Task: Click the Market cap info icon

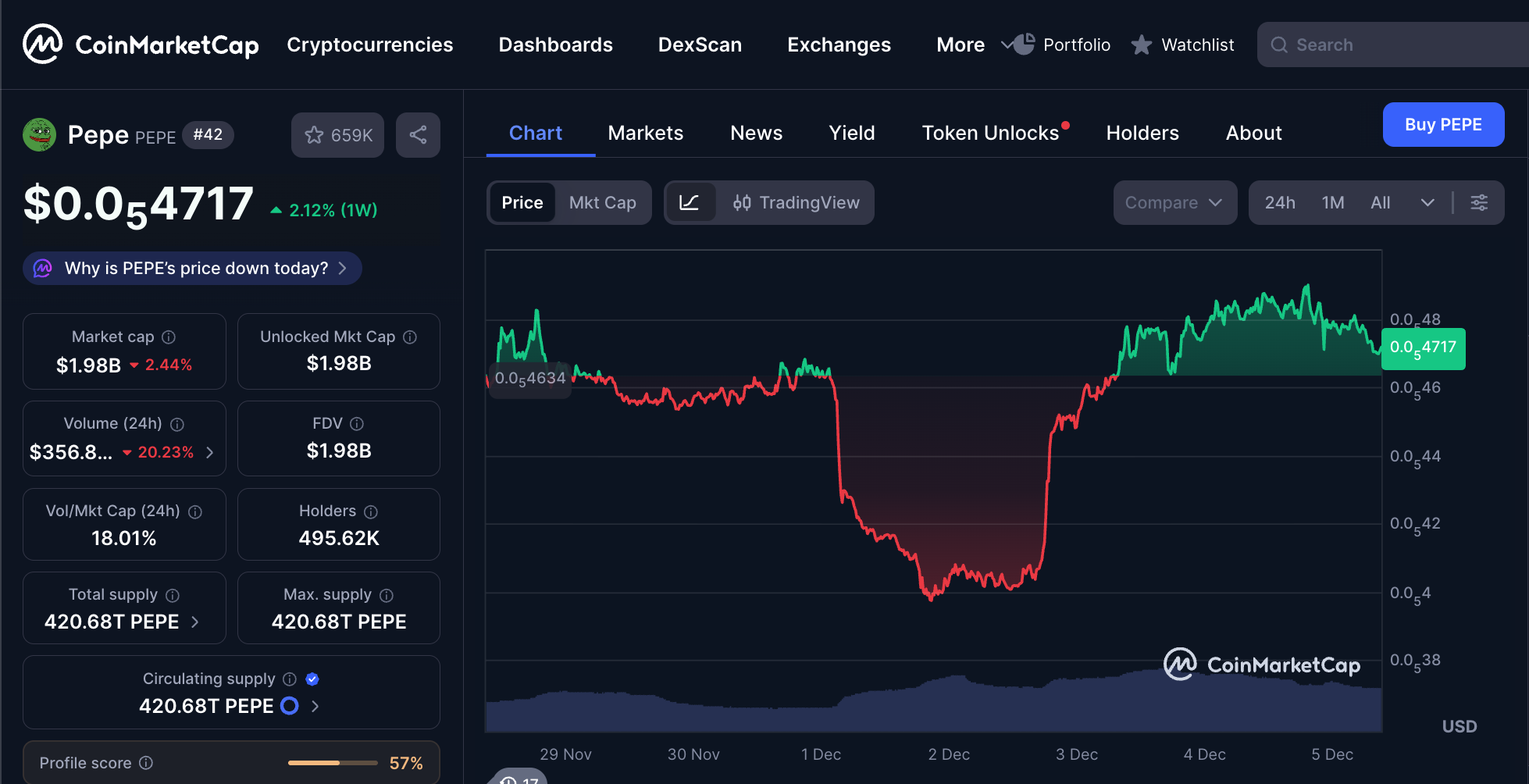Action: 169,337
